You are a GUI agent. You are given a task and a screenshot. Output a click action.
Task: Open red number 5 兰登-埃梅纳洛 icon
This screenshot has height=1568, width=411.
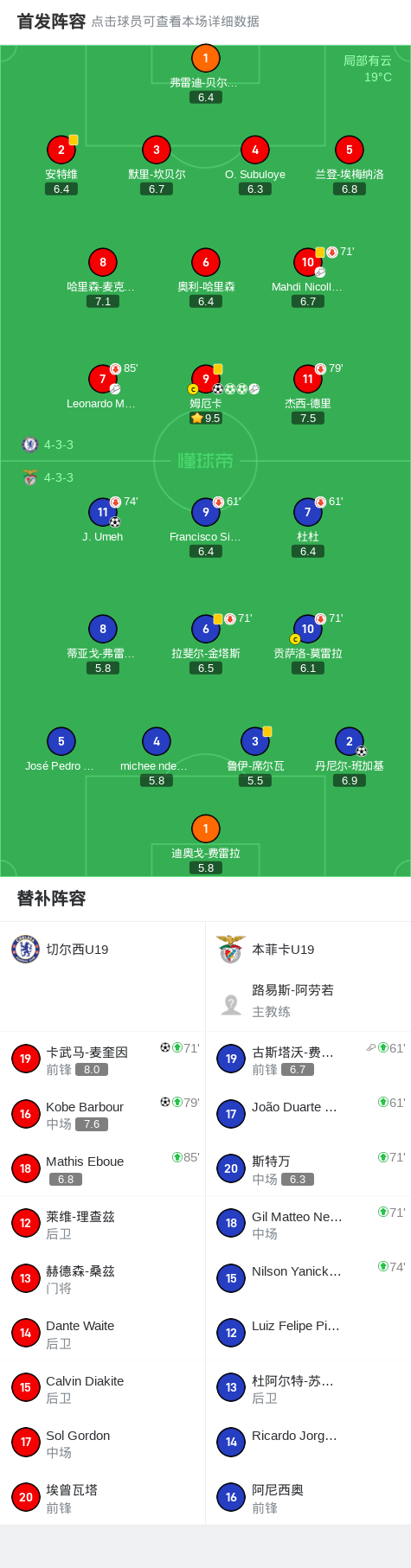[x=350, y=150]
